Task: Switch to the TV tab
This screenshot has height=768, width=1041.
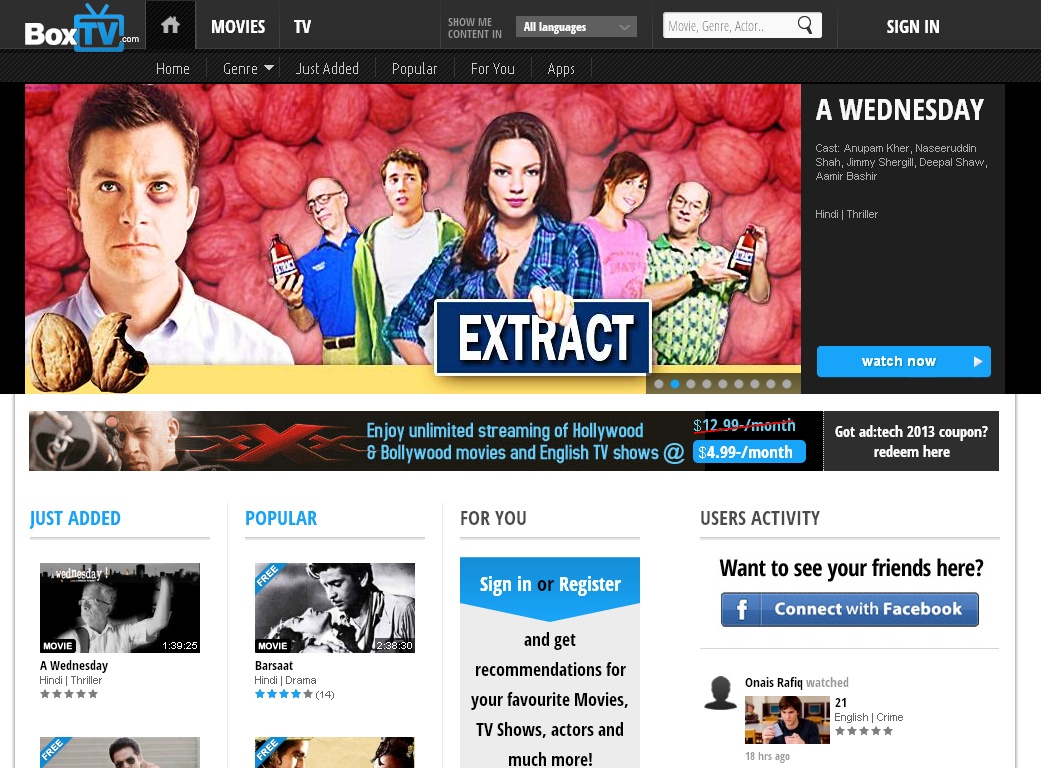Action: click(302, 26)
